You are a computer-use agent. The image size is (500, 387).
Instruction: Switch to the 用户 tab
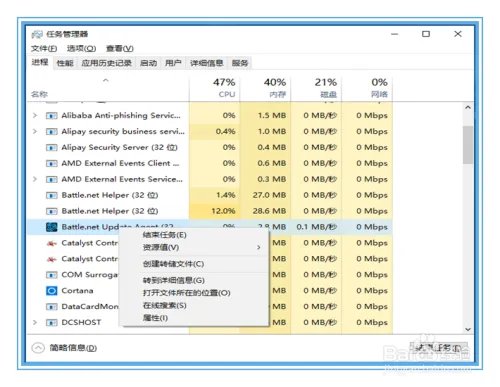[173, 63]
